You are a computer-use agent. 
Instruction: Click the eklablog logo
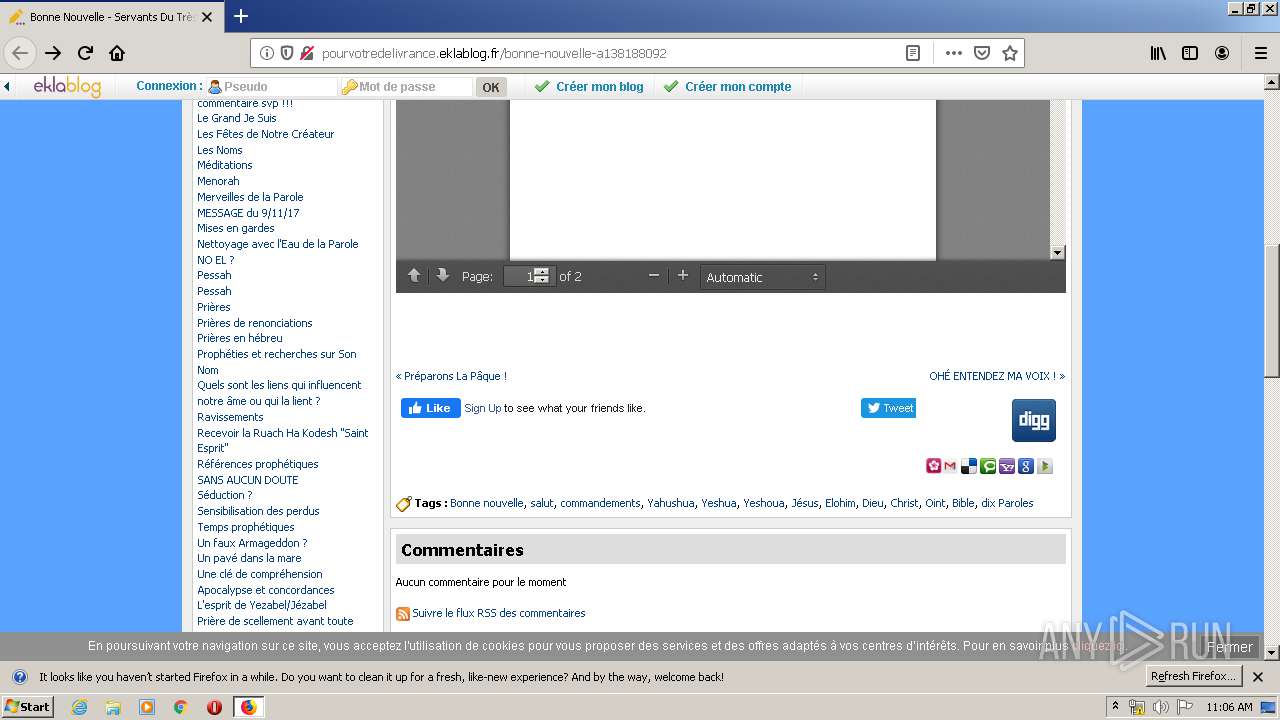(x=67, y=87)
